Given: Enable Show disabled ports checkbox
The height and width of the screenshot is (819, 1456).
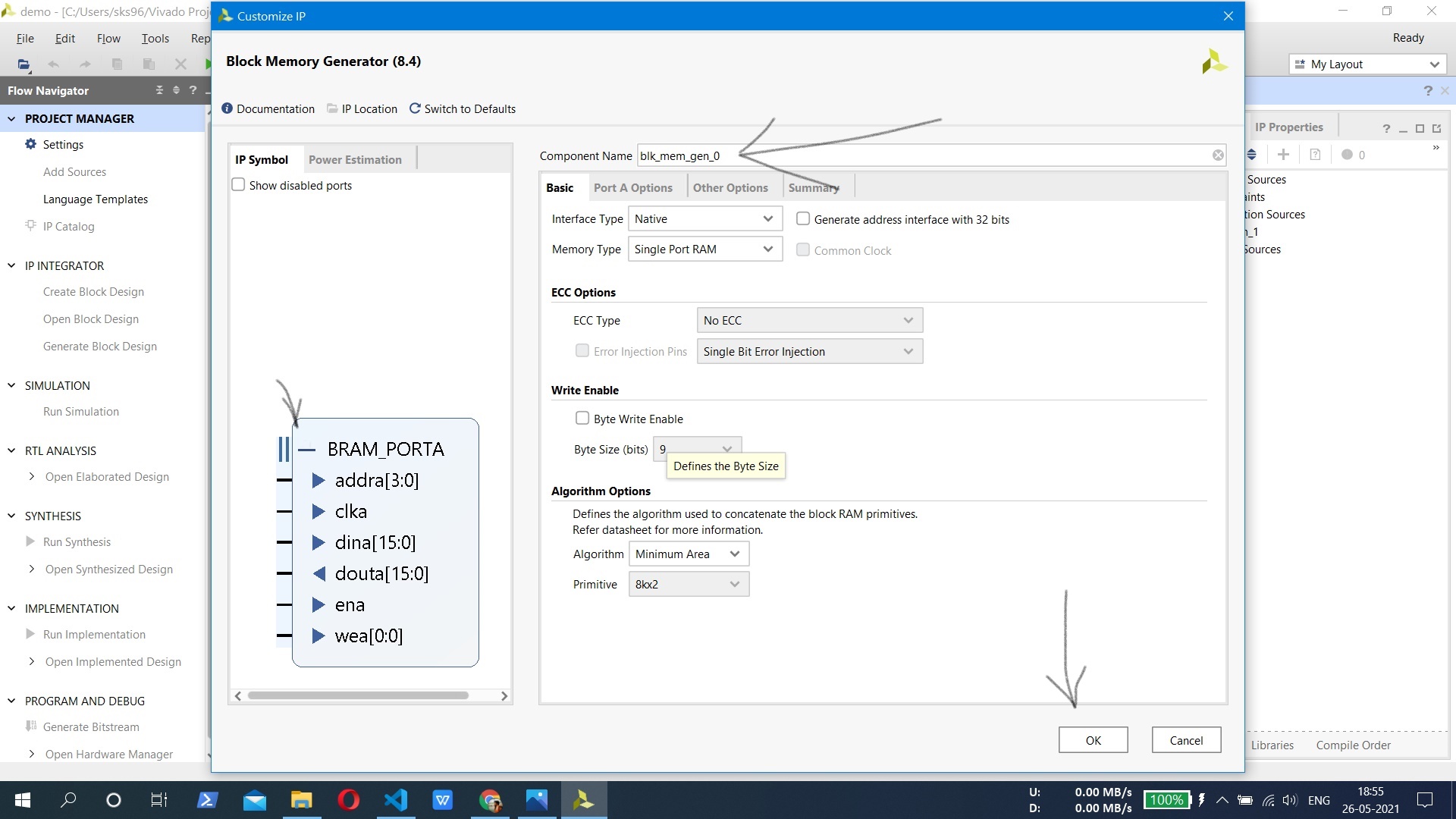Looking at the screenshot, I should 239,185.
